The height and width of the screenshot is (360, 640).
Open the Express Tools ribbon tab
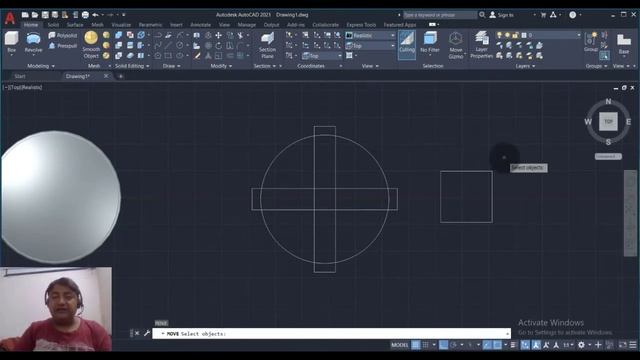pyautogui.click(x=361, y=25)
